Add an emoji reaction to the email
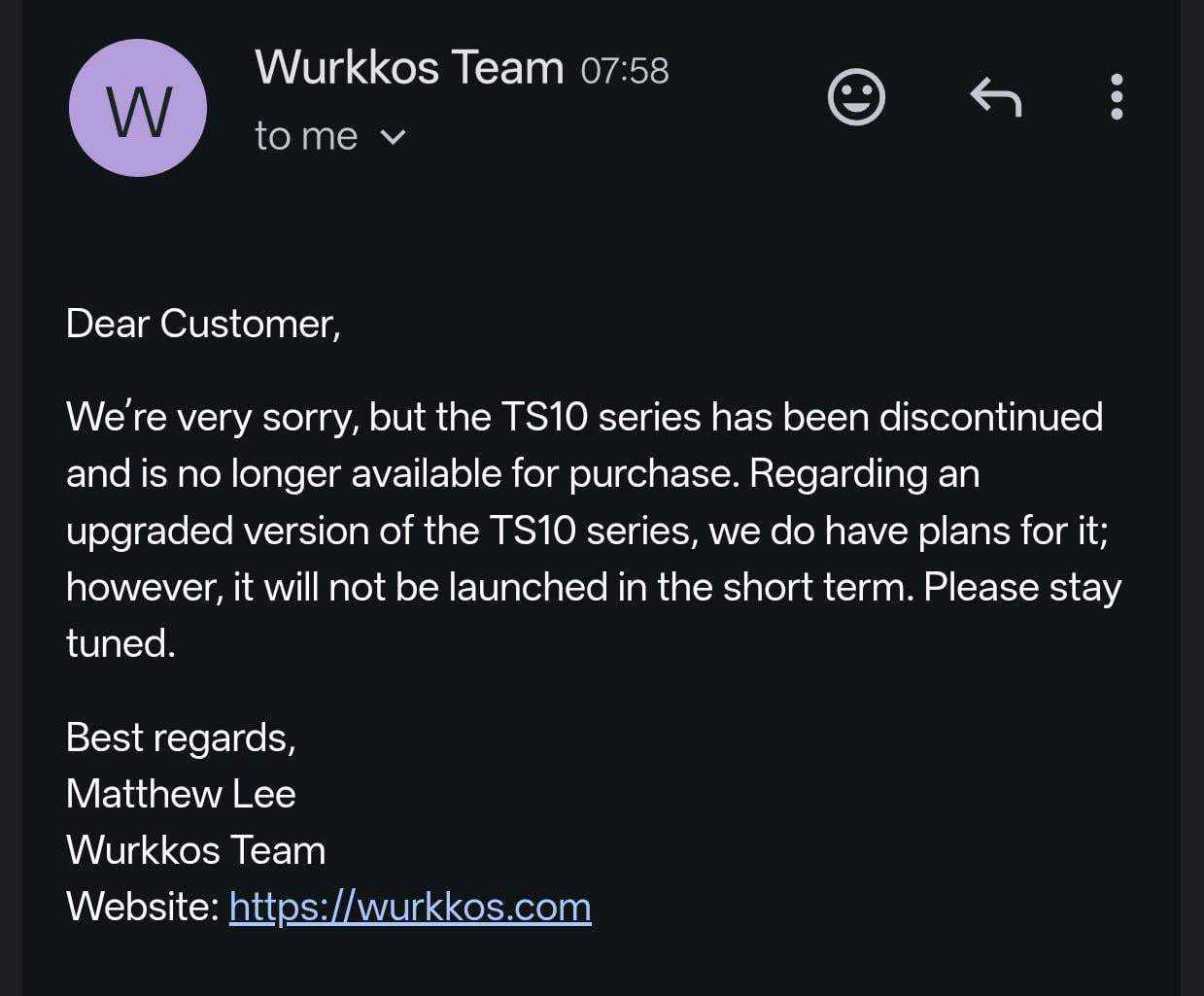 point(856,97)
